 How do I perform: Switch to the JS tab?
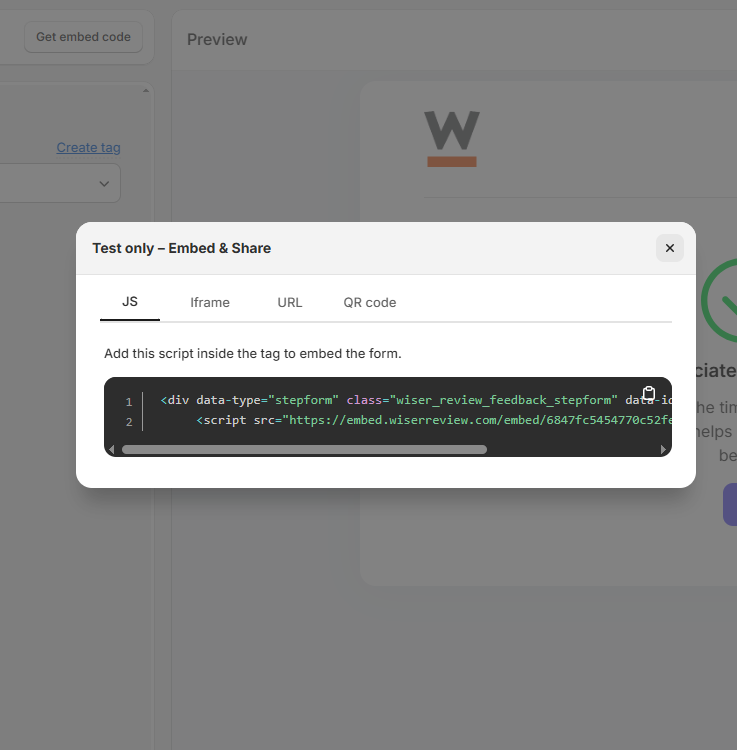tap(130, 302)
